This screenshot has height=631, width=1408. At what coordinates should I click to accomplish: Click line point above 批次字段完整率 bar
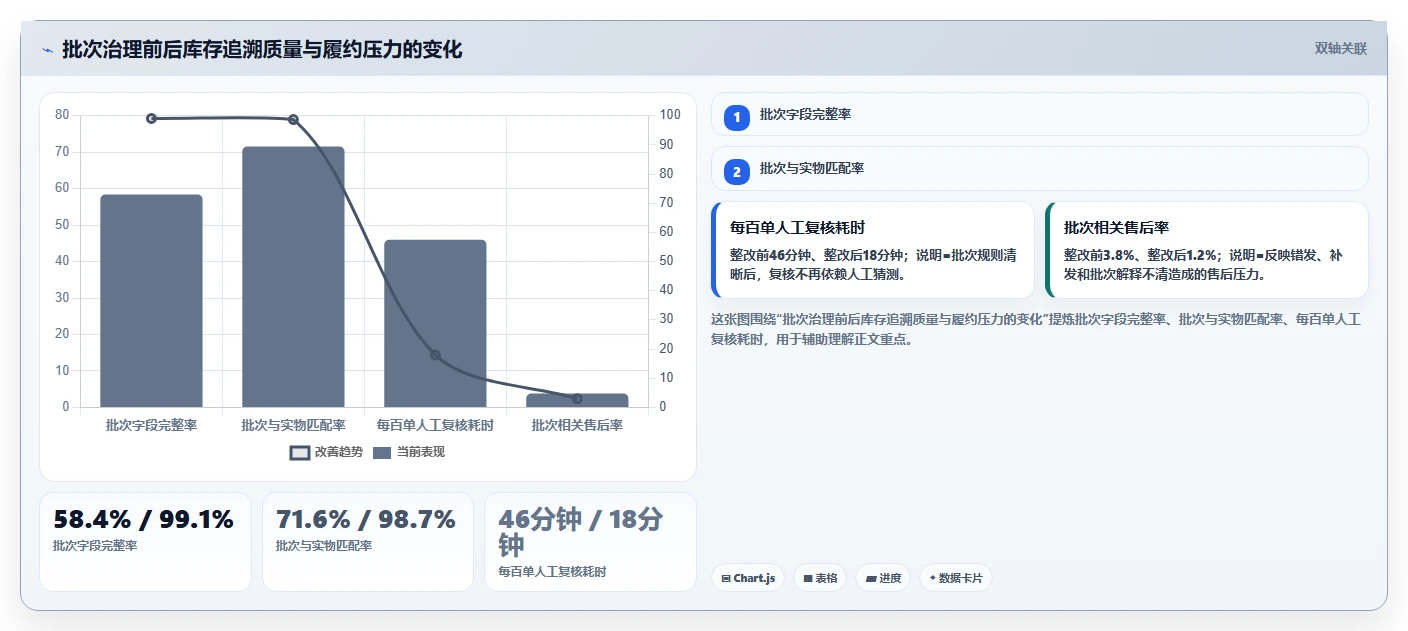(151, 118)
